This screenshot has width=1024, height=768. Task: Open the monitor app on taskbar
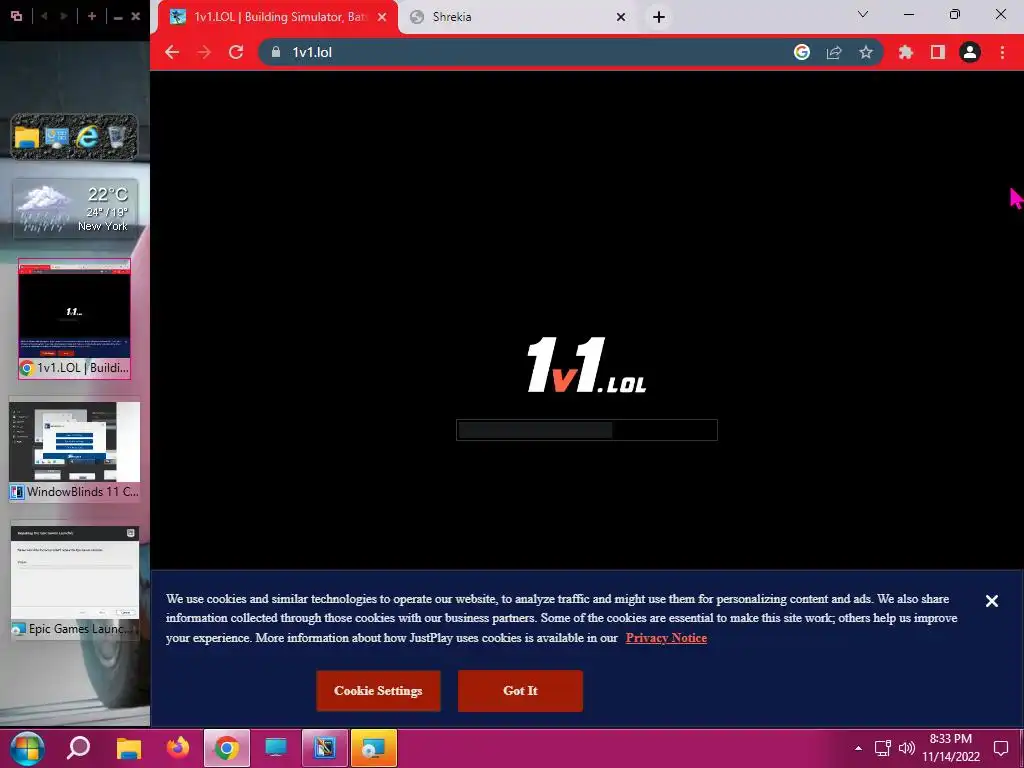coord(276,748)
